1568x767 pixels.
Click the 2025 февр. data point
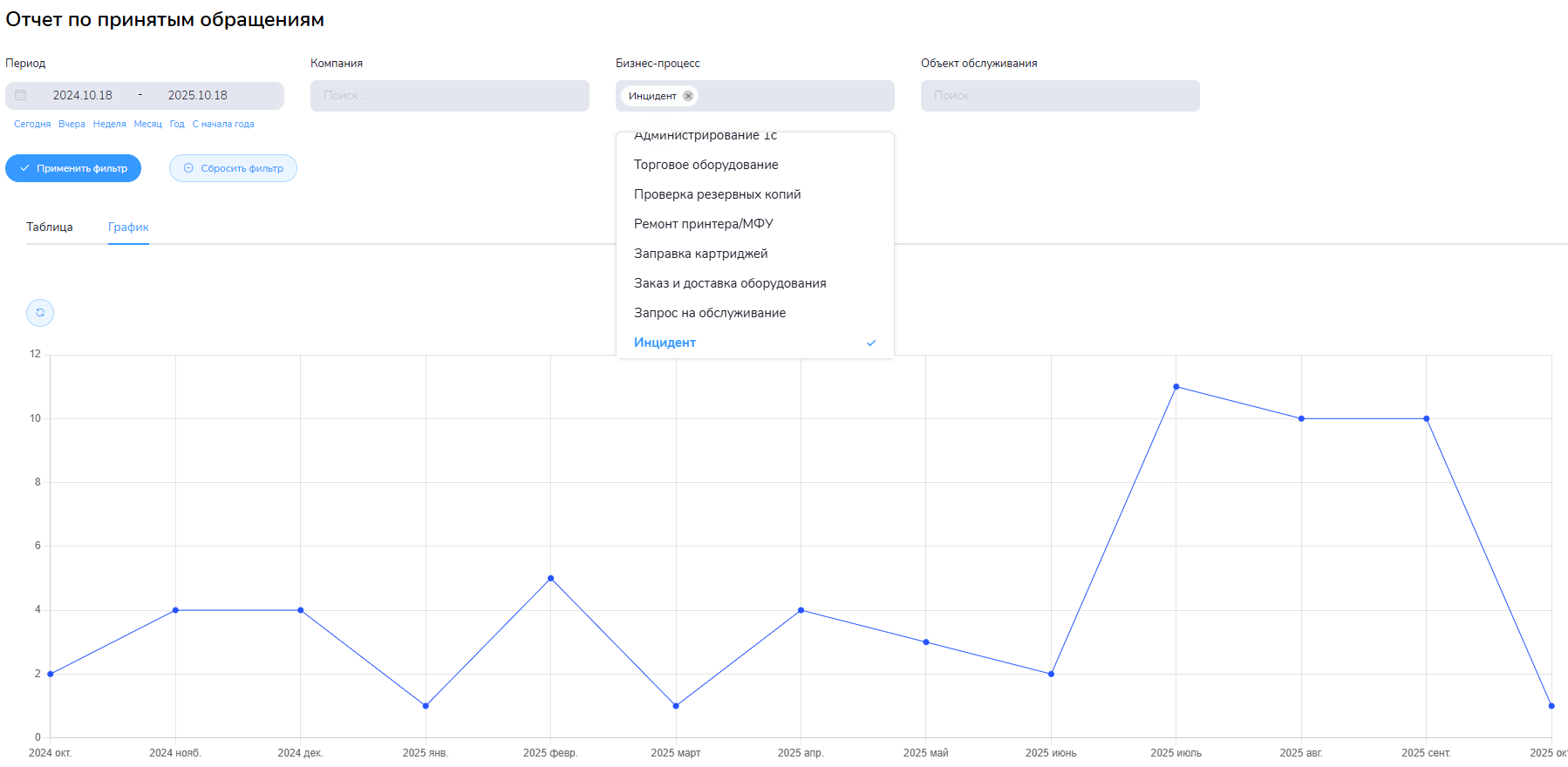point(550,579)
